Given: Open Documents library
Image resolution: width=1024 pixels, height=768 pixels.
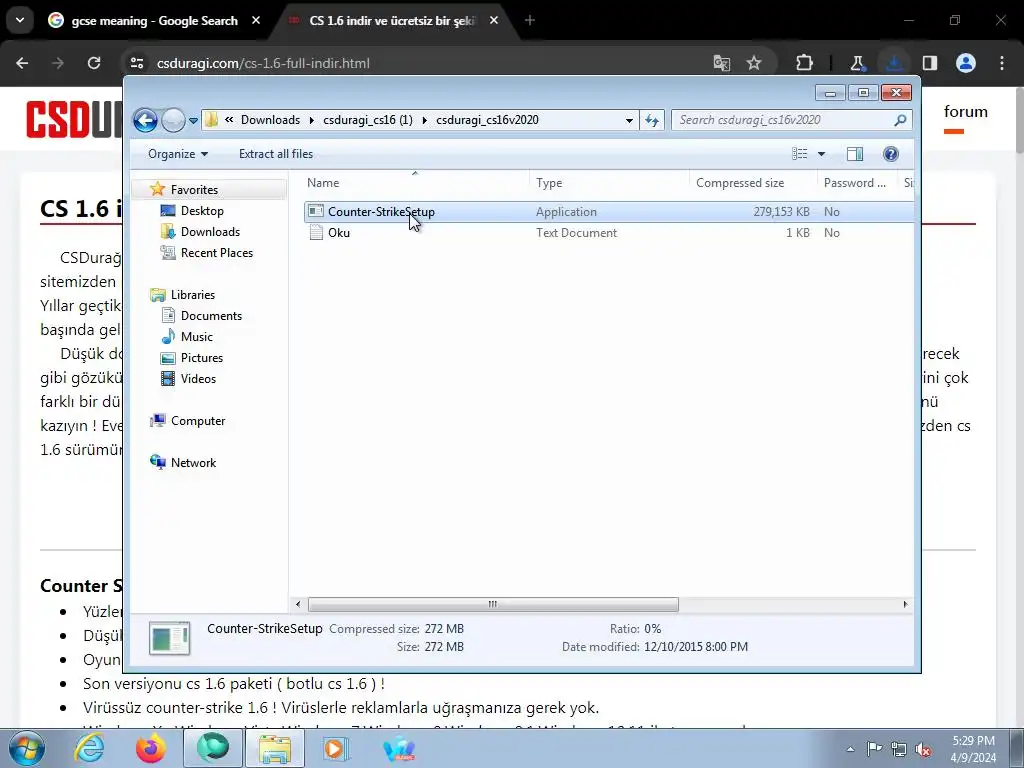Looking at the screenshot, I should (211, 315).
